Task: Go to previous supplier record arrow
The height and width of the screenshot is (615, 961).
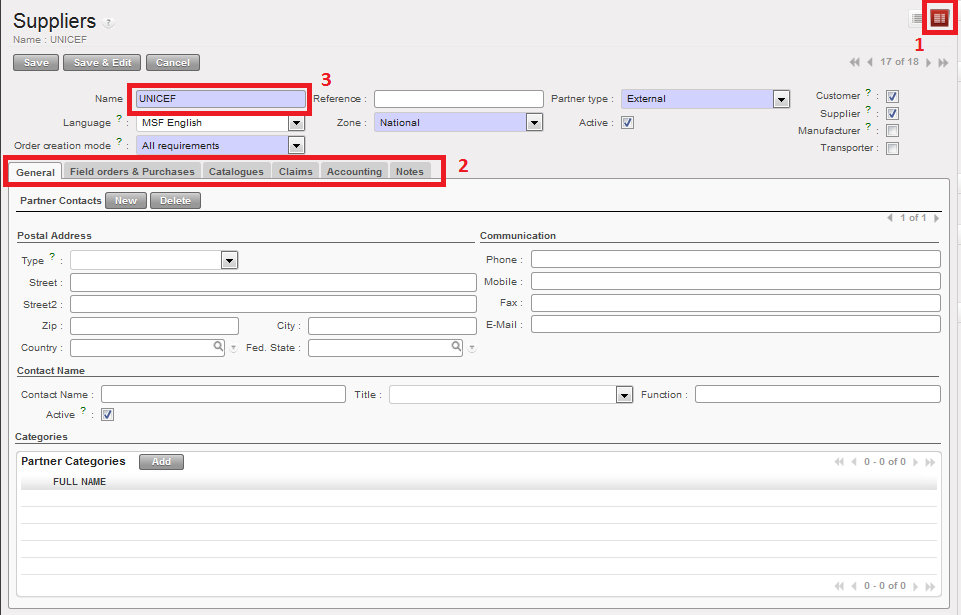Action: [869, 62]
